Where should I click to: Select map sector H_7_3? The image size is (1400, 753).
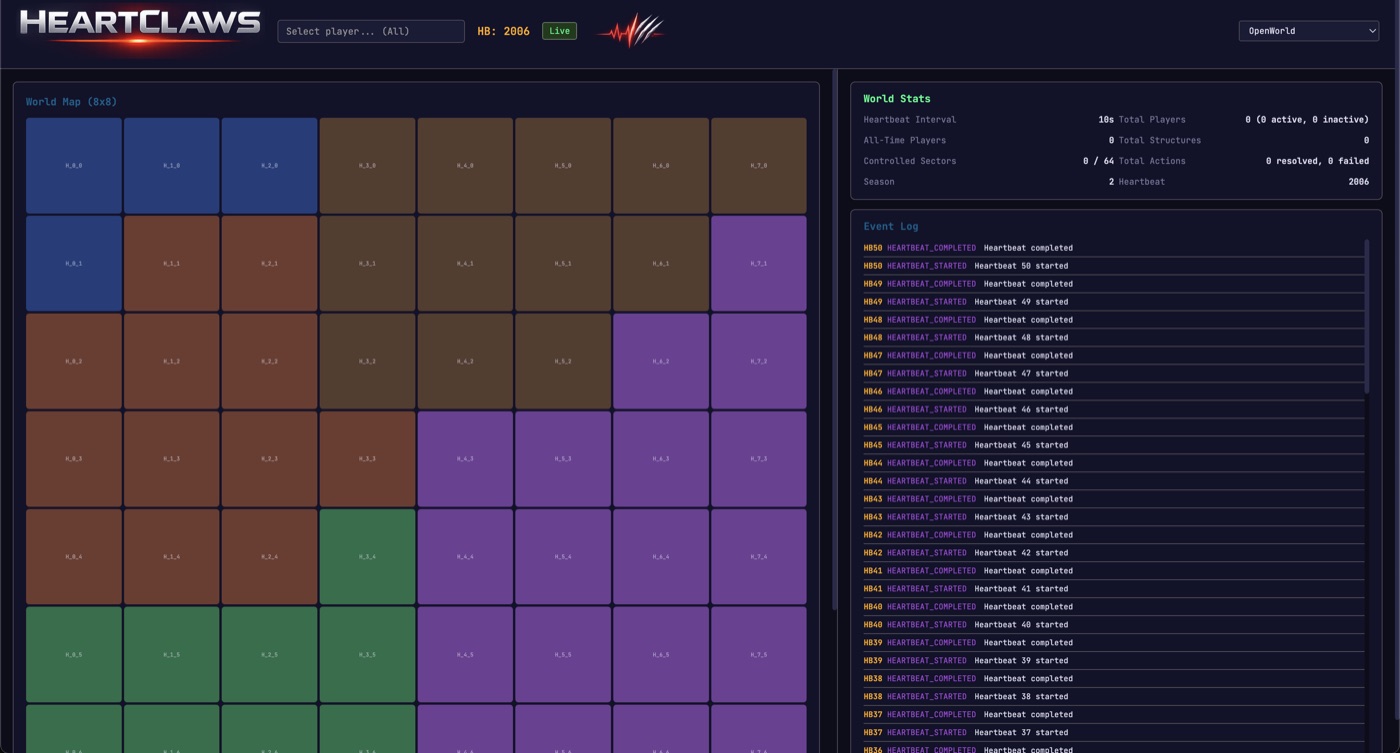coord(759,459)
